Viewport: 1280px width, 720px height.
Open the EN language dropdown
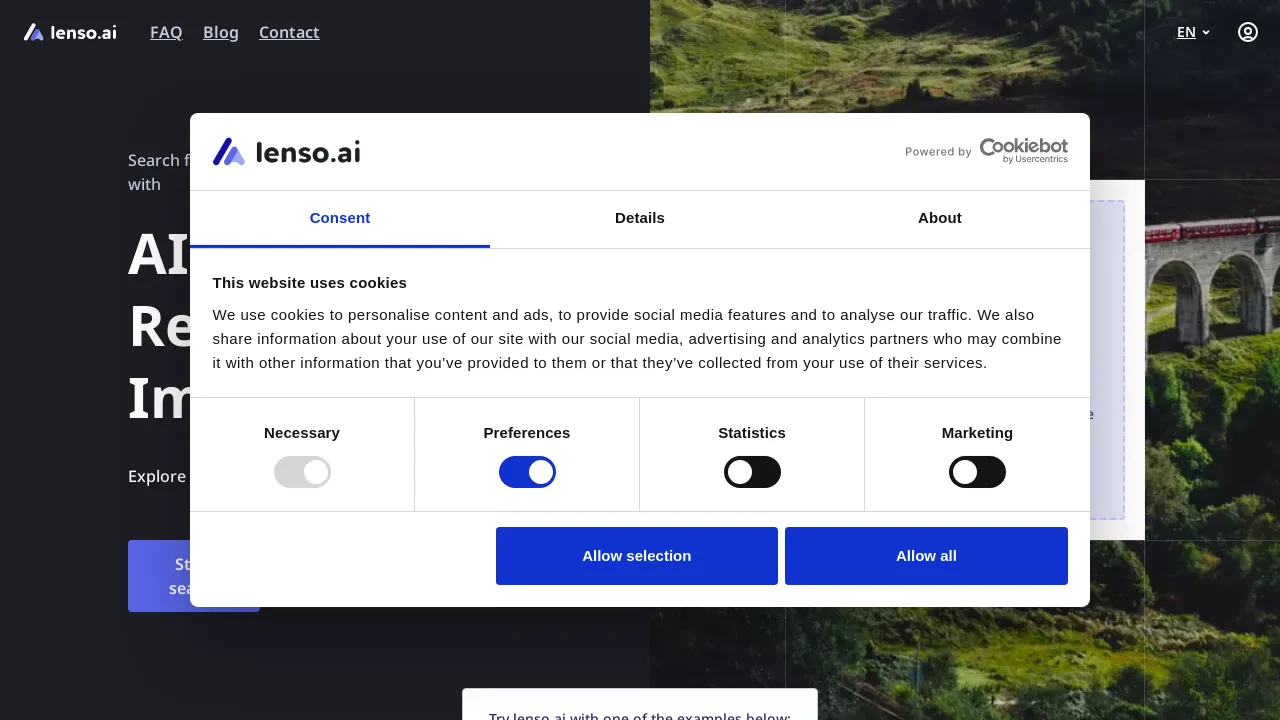(1192, 32)
